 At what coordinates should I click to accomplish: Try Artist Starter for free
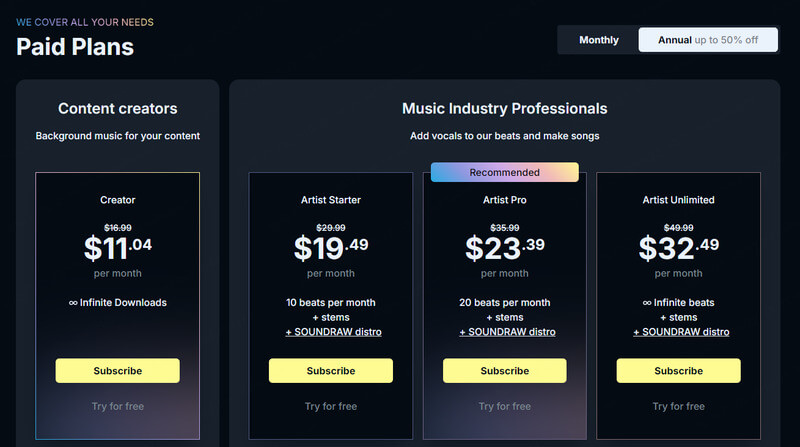point(331,406)
